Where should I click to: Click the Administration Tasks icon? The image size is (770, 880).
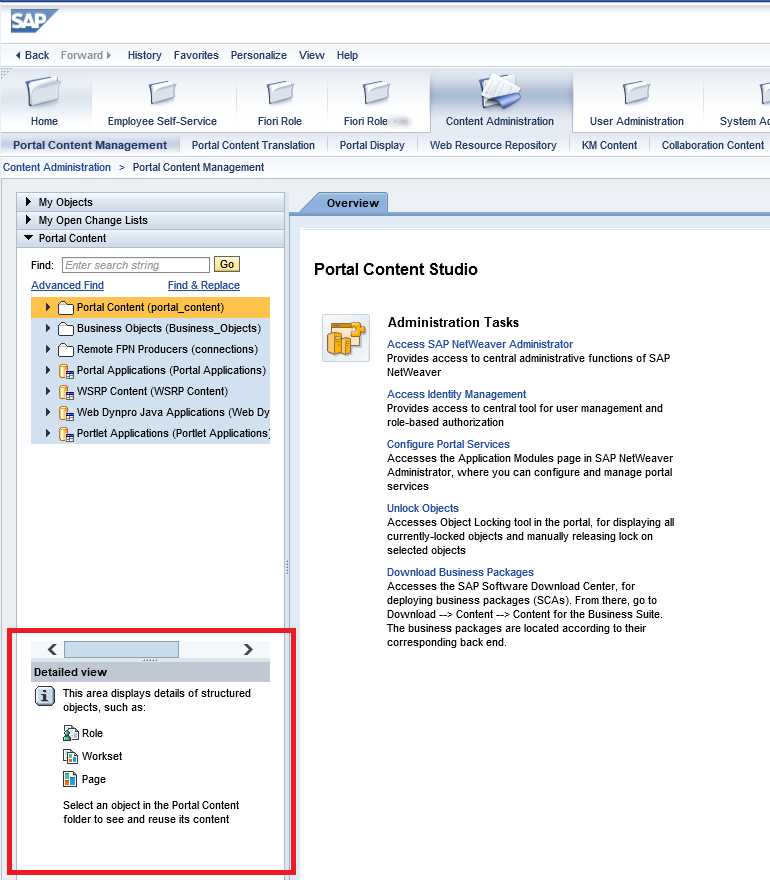(346, 338)
